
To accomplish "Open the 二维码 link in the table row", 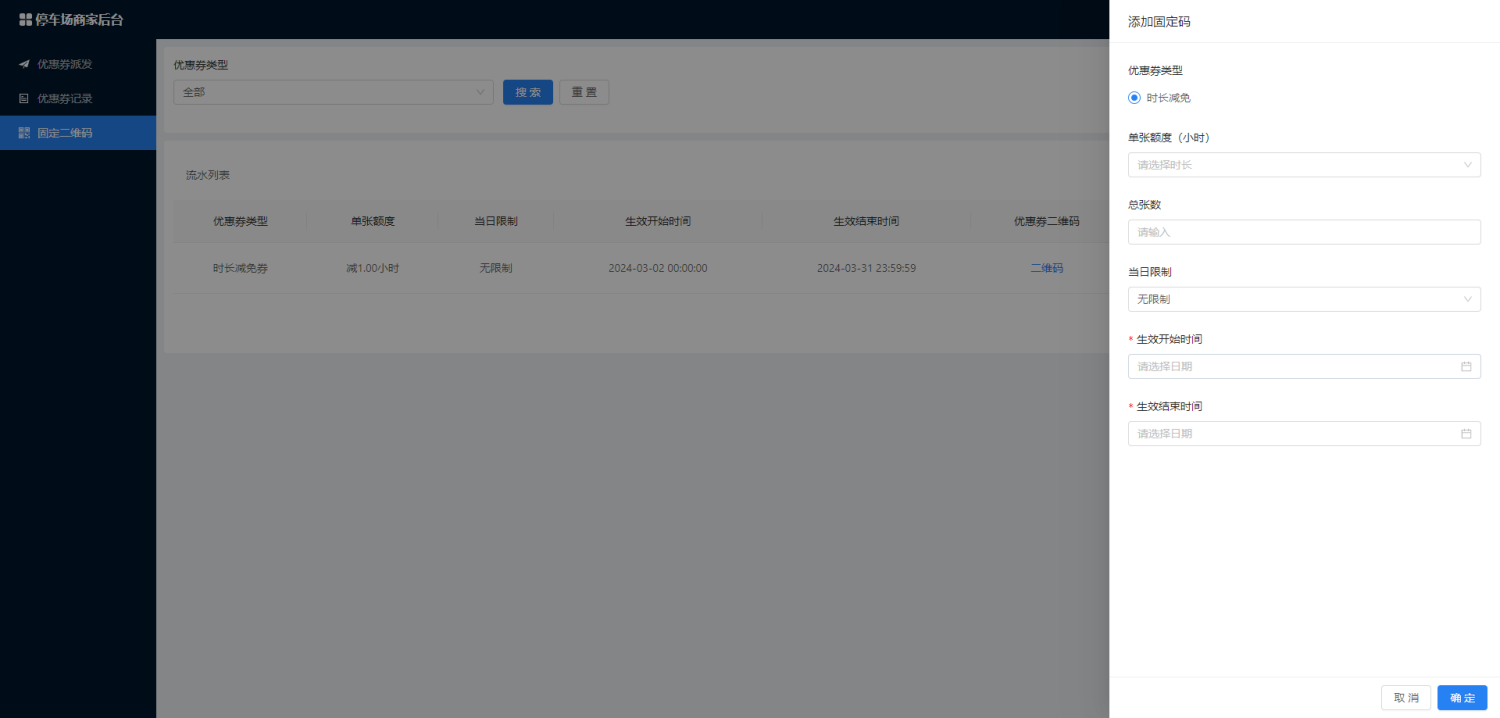I will [x=1047, y=268].
